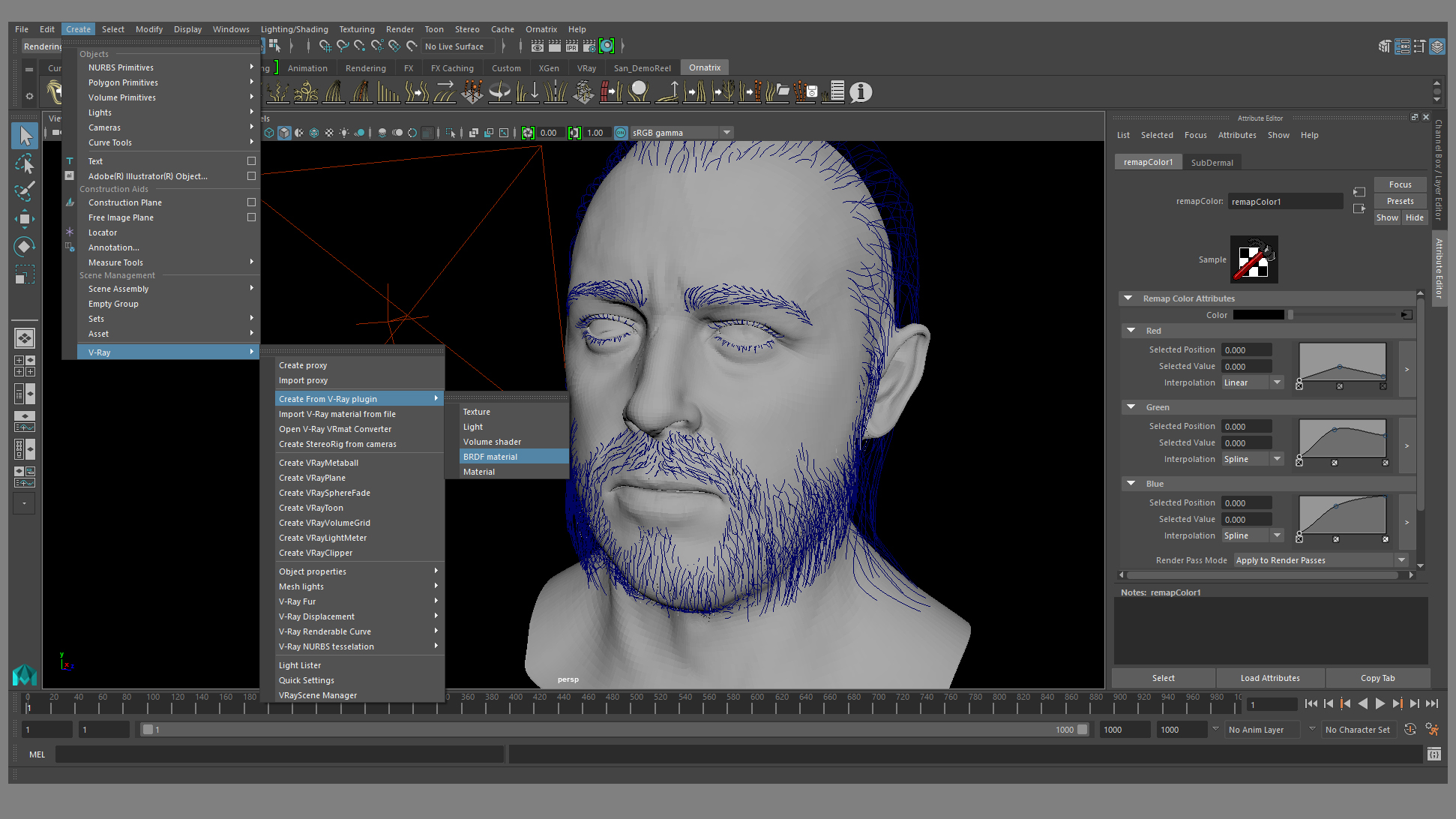Image resolution: width=1456 pixels, height=819 pixels.
Task: Switch to four-view panel layout
Action: [x=25, y=366]
